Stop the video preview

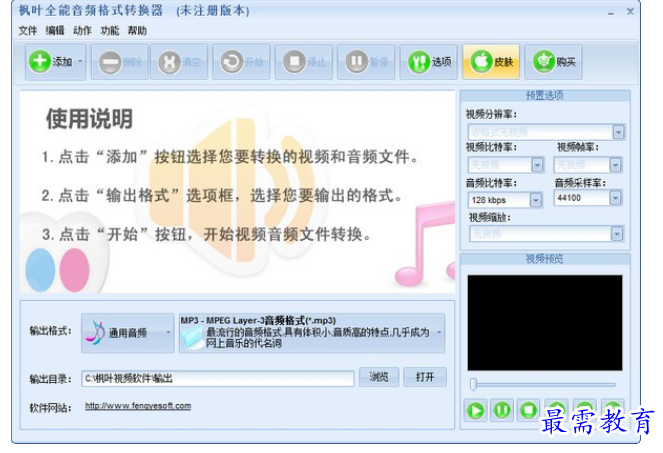tap(529, 410)
